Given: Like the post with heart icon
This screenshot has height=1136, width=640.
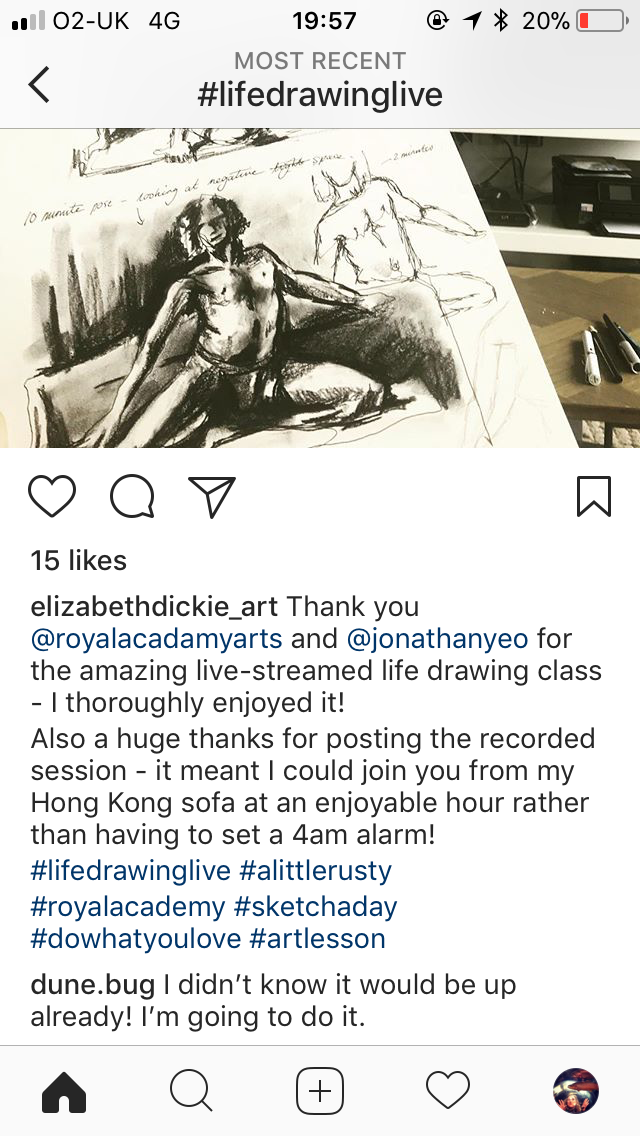Looking at the screenshot, I should [x=52, y=496].
